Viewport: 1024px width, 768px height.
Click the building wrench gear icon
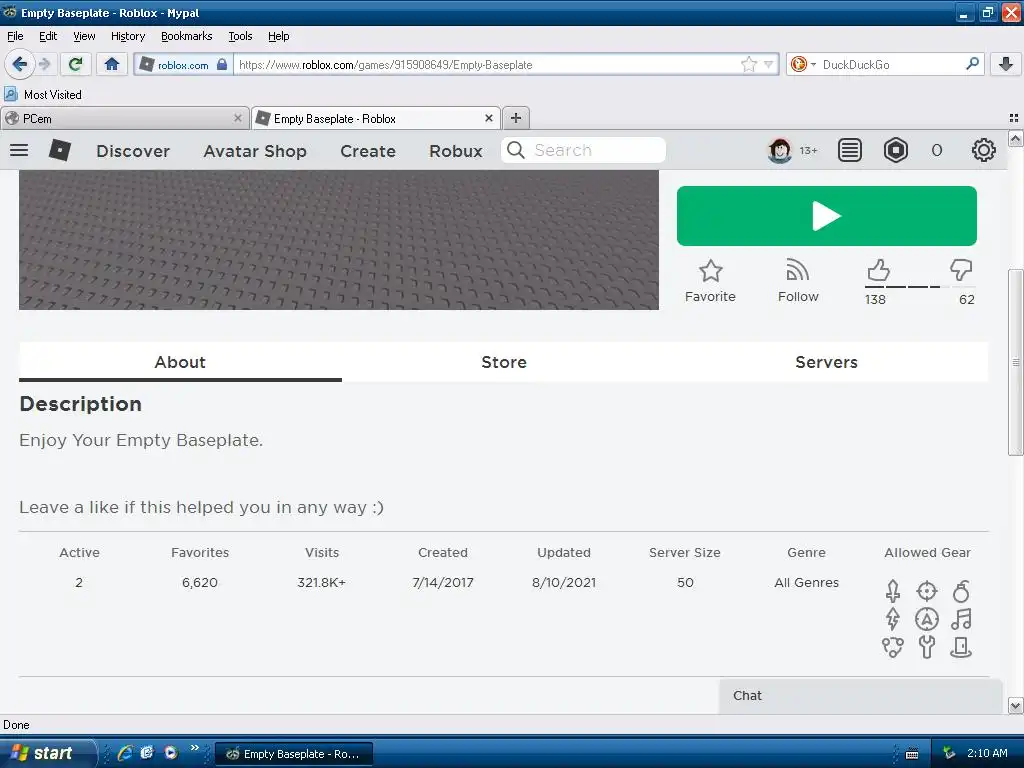tap(927, 647)
